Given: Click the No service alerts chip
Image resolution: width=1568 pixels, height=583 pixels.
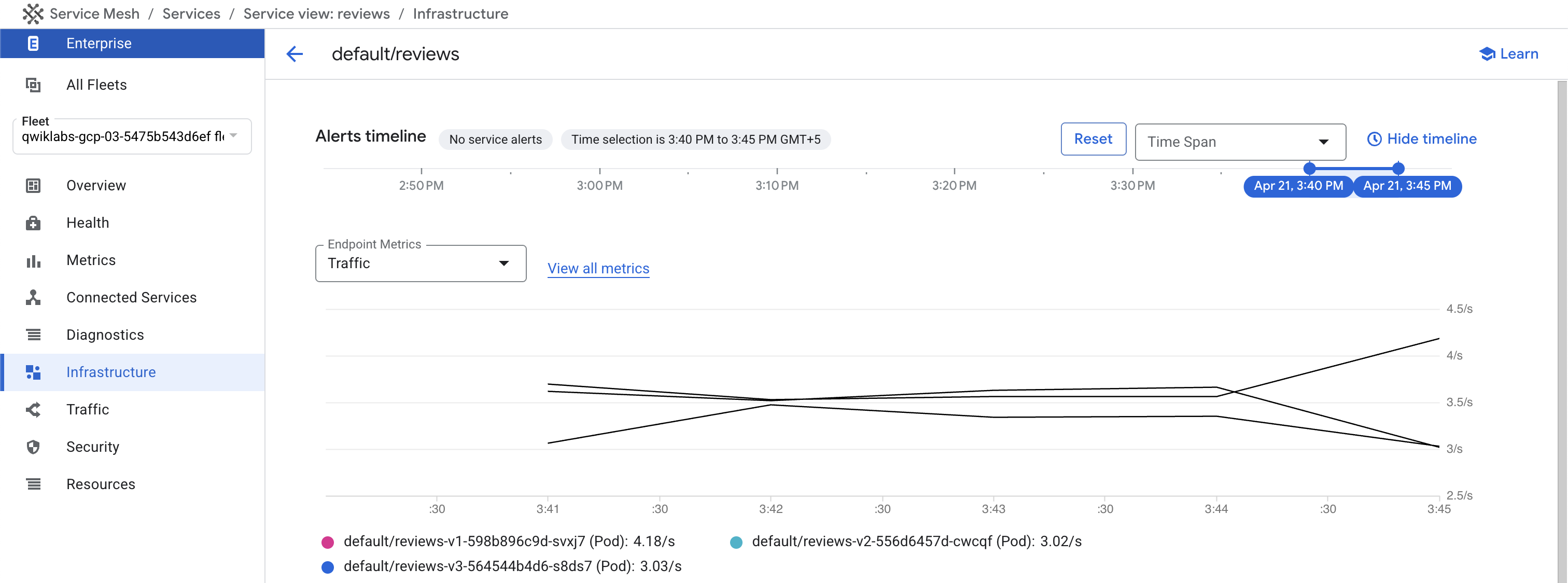Looking at the screenshot, I should coord(495,140).
